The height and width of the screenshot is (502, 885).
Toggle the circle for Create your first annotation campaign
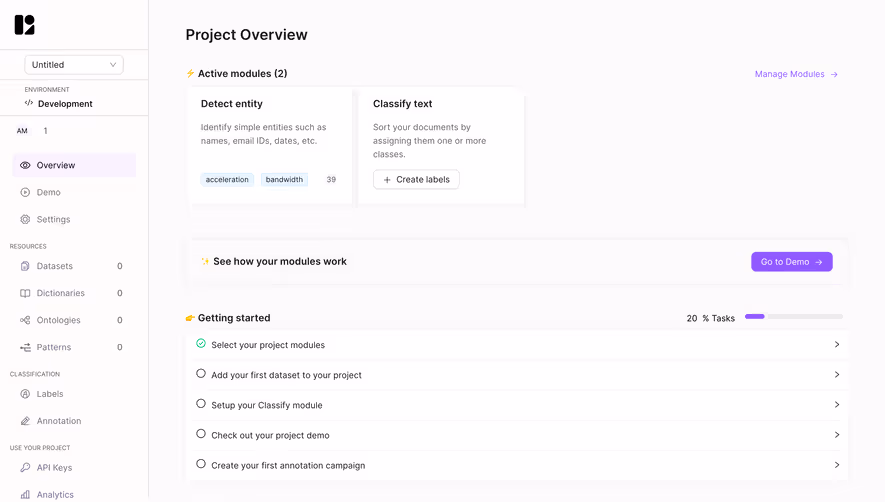[x=201, y=464]
